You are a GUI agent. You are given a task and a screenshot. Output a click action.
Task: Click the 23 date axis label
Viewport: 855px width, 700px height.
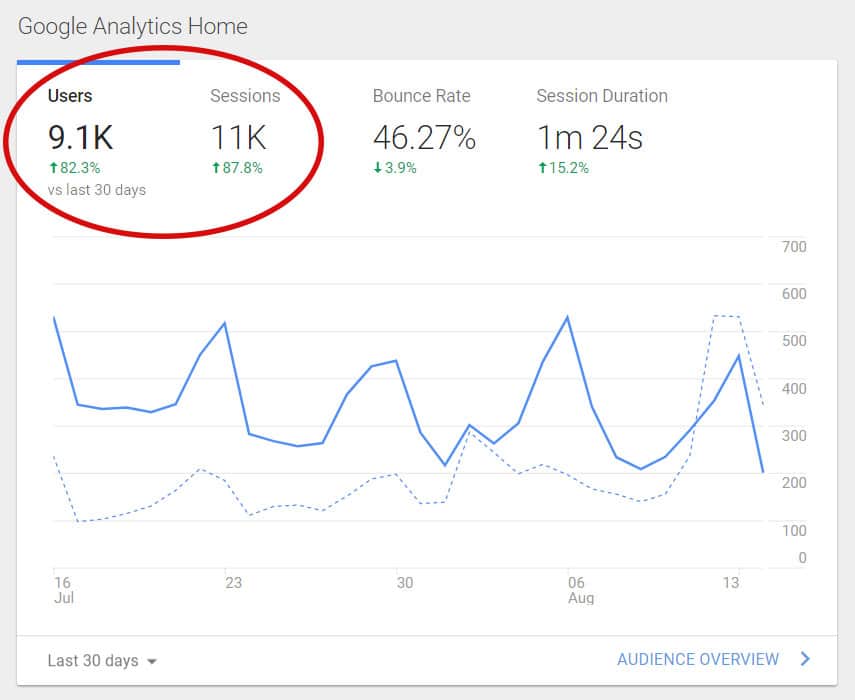point(233,583)
